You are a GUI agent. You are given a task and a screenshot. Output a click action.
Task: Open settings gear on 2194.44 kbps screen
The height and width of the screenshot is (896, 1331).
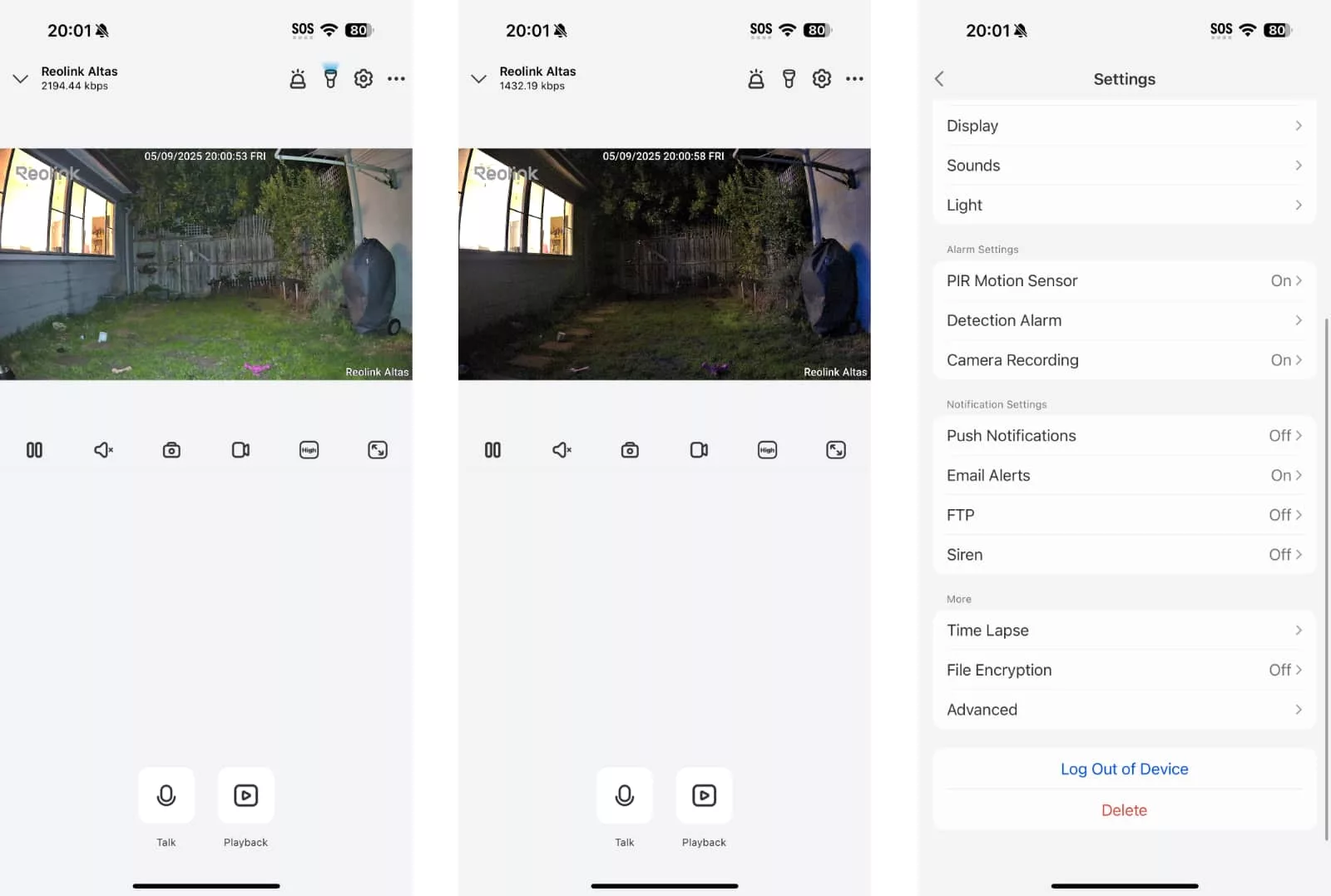[364, 78]
